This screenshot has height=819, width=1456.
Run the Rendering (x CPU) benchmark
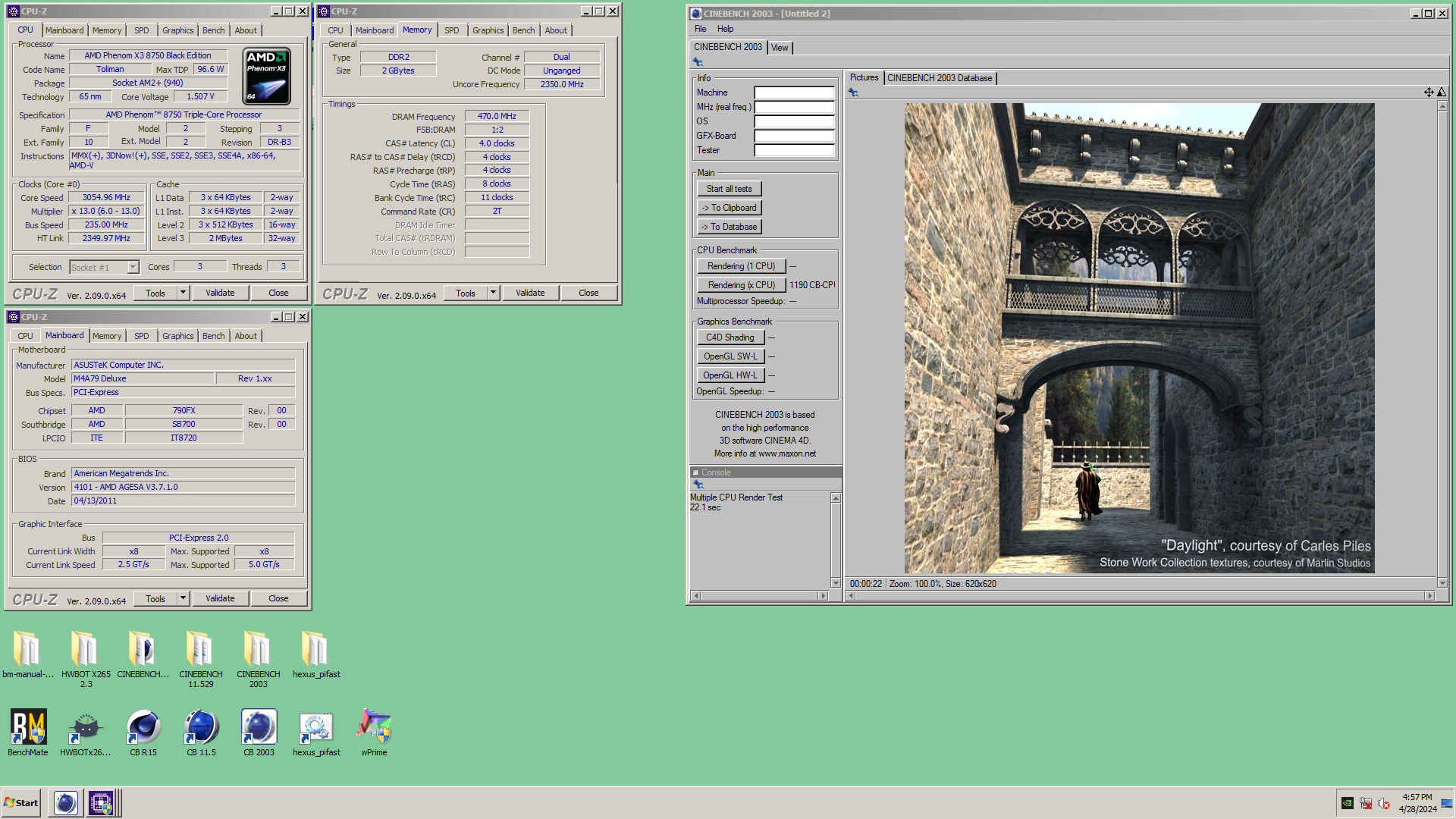[741, 285]
